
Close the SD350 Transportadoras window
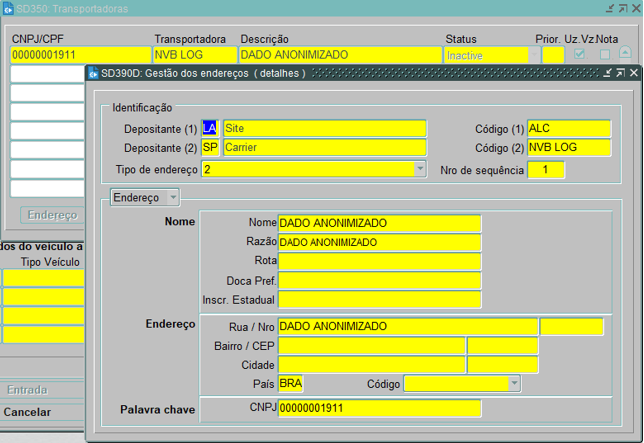[x=636, y=8]
